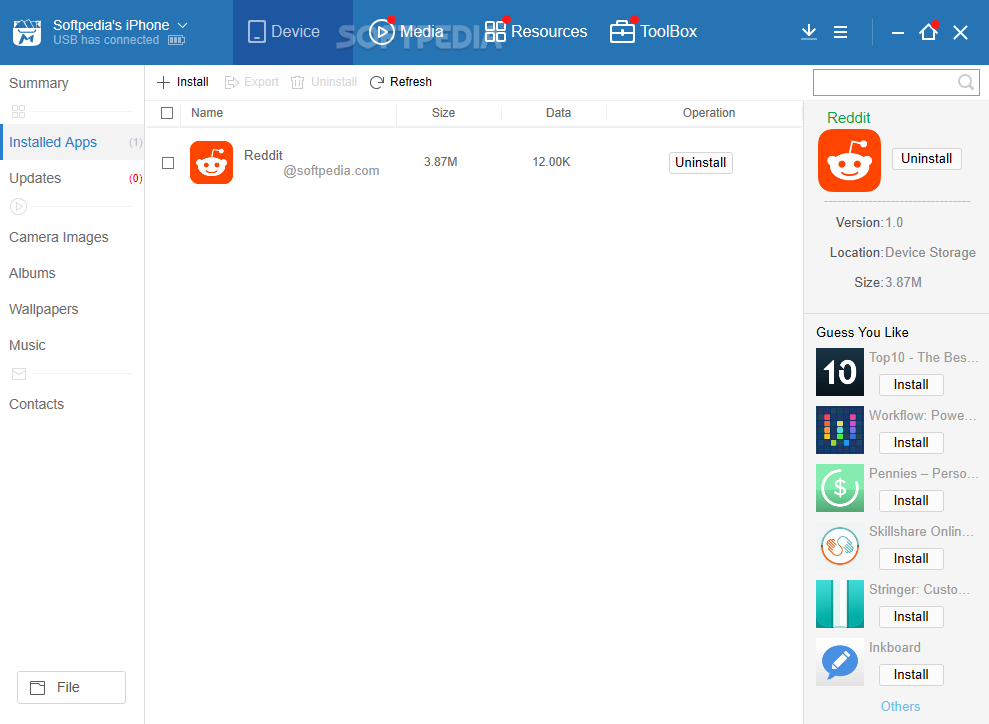Click the battery icon under device name

[176, 40]
